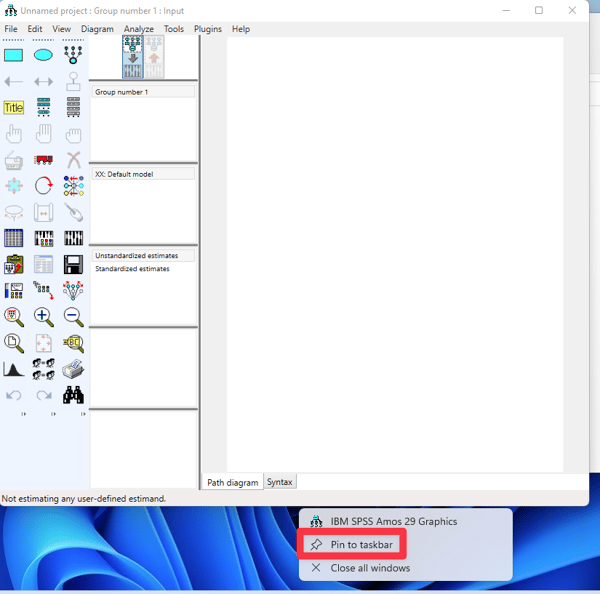Select the move parameter values tool
This screenshot has height=594, width=600.
point(14,212)
